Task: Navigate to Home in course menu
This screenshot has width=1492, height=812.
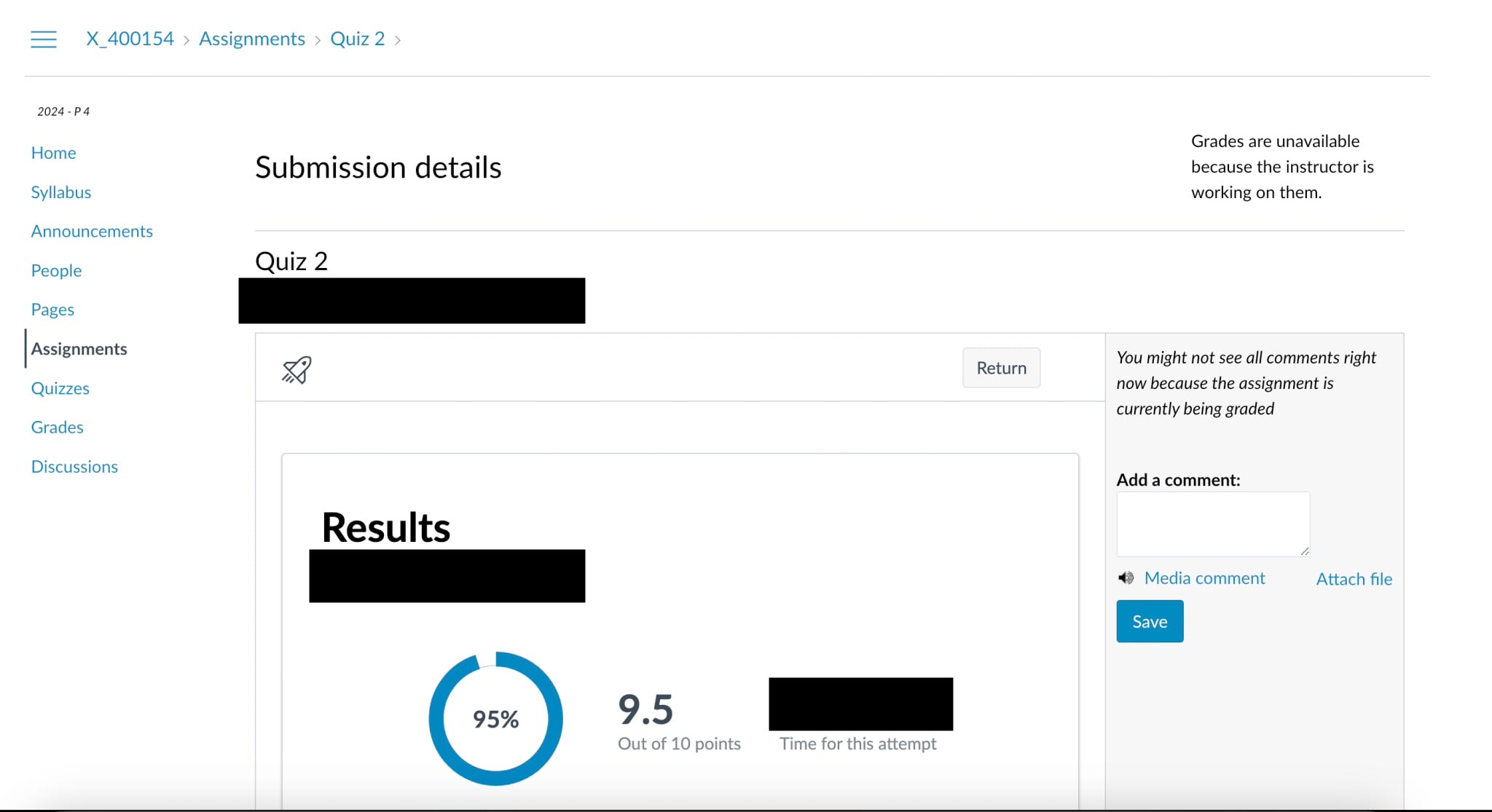Action: (53, 153)
